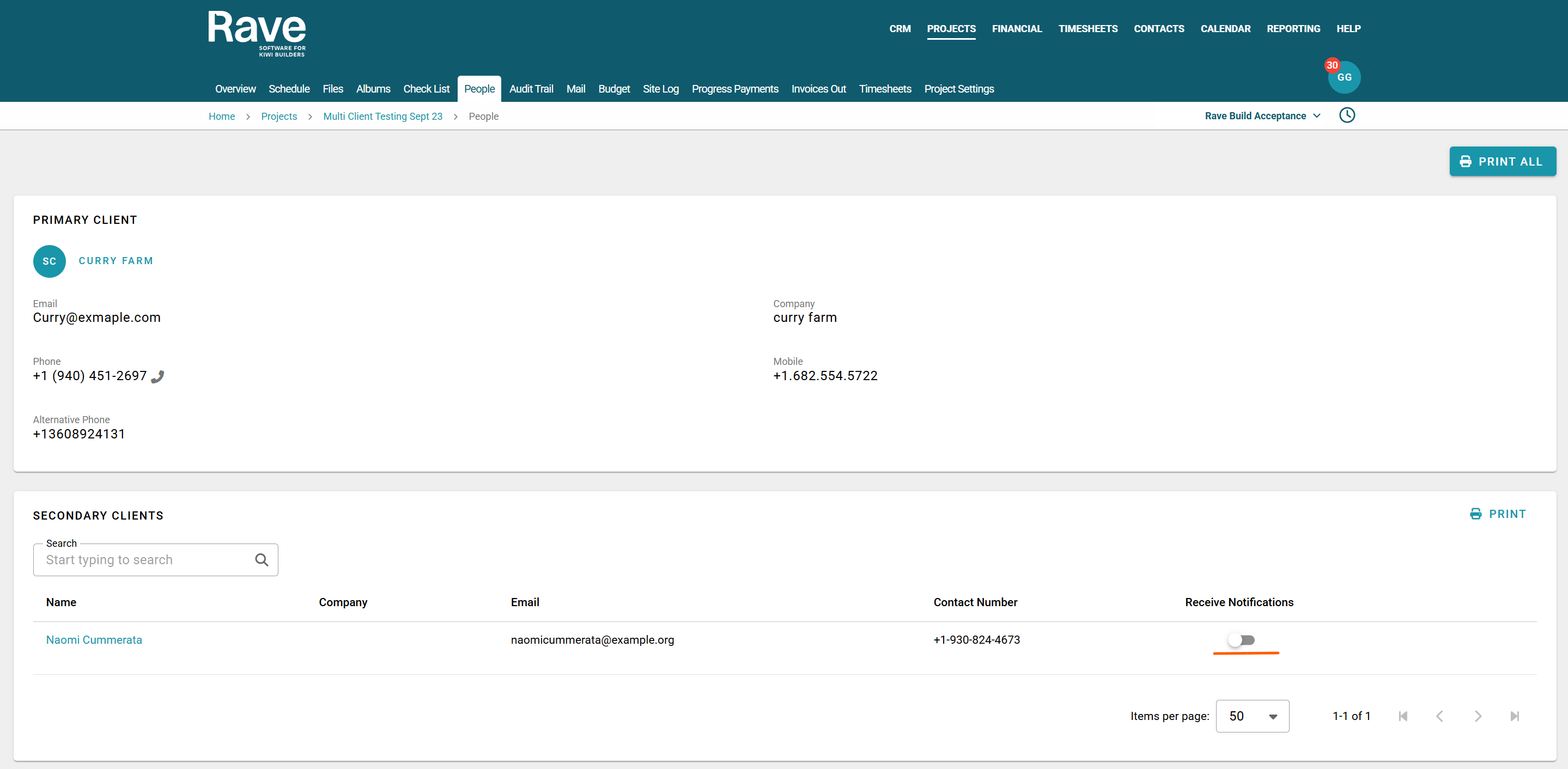1568x769 pixels.
Task: Print the secondary clients list
Action: 1498,514
